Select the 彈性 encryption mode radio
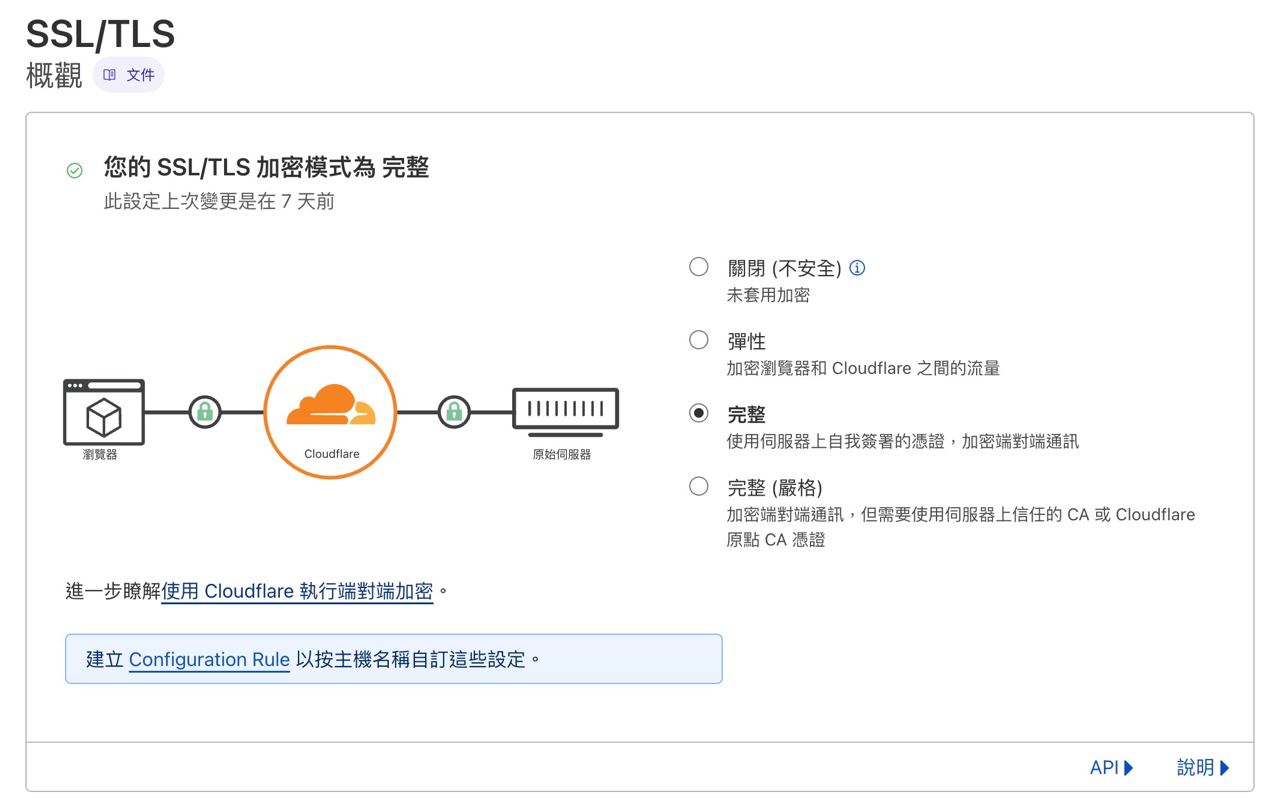Viewport: 1280px width, 803px height. (x=699, y=340)
